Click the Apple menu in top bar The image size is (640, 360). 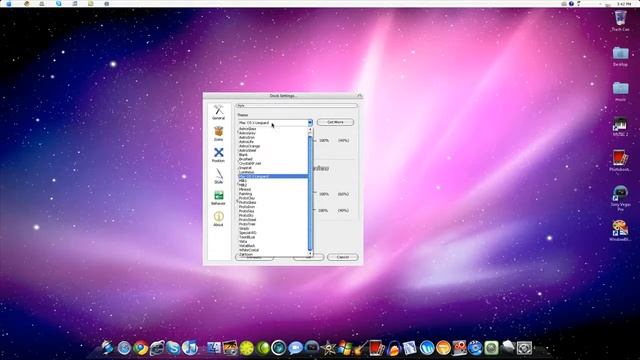coord(9,3)
